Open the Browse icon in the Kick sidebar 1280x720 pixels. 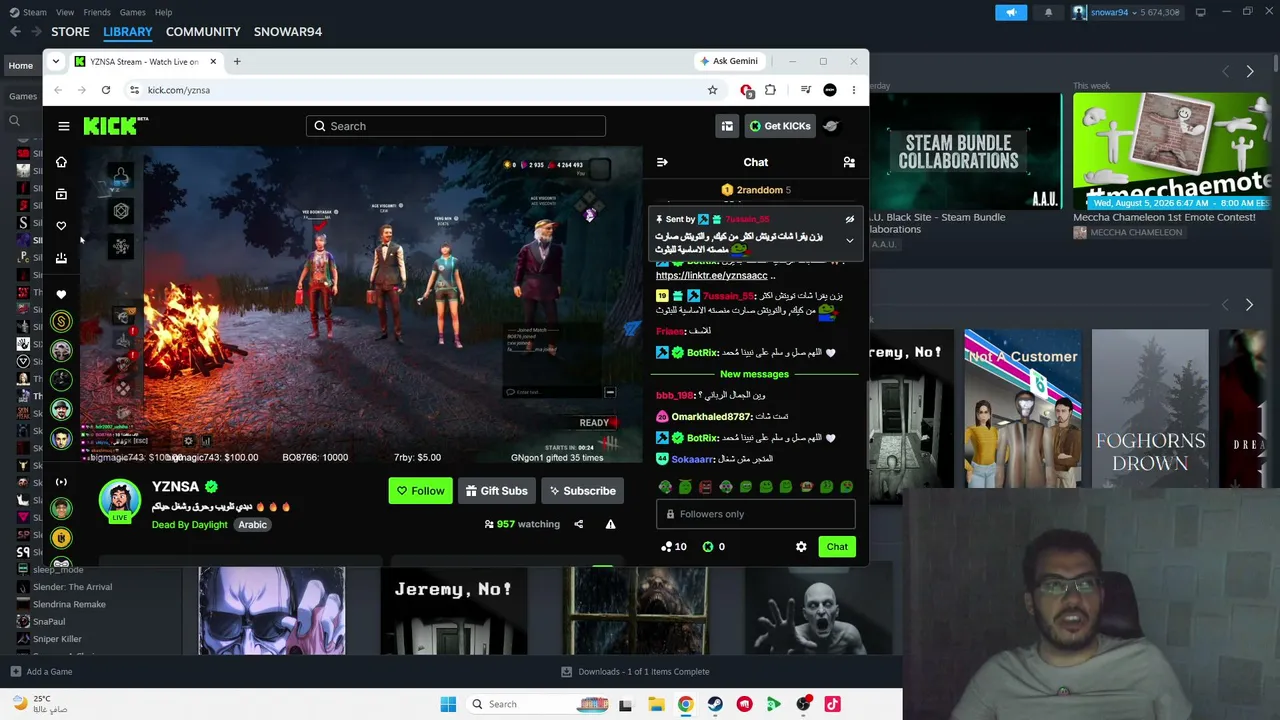[x=61, y=194]
